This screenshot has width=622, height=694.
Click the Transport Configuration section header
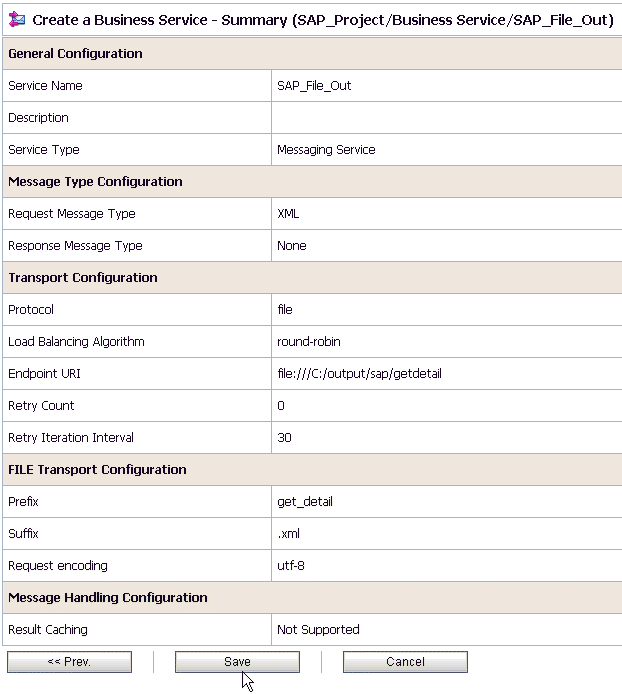pos(83,278)
